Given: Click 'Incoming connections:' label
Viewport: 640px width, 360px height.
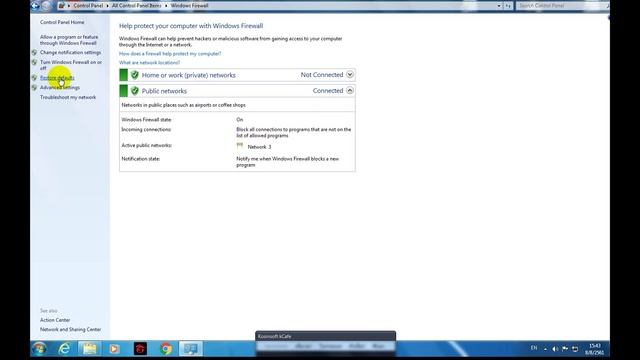Looking at the screenshot, I should pos(146,129).
